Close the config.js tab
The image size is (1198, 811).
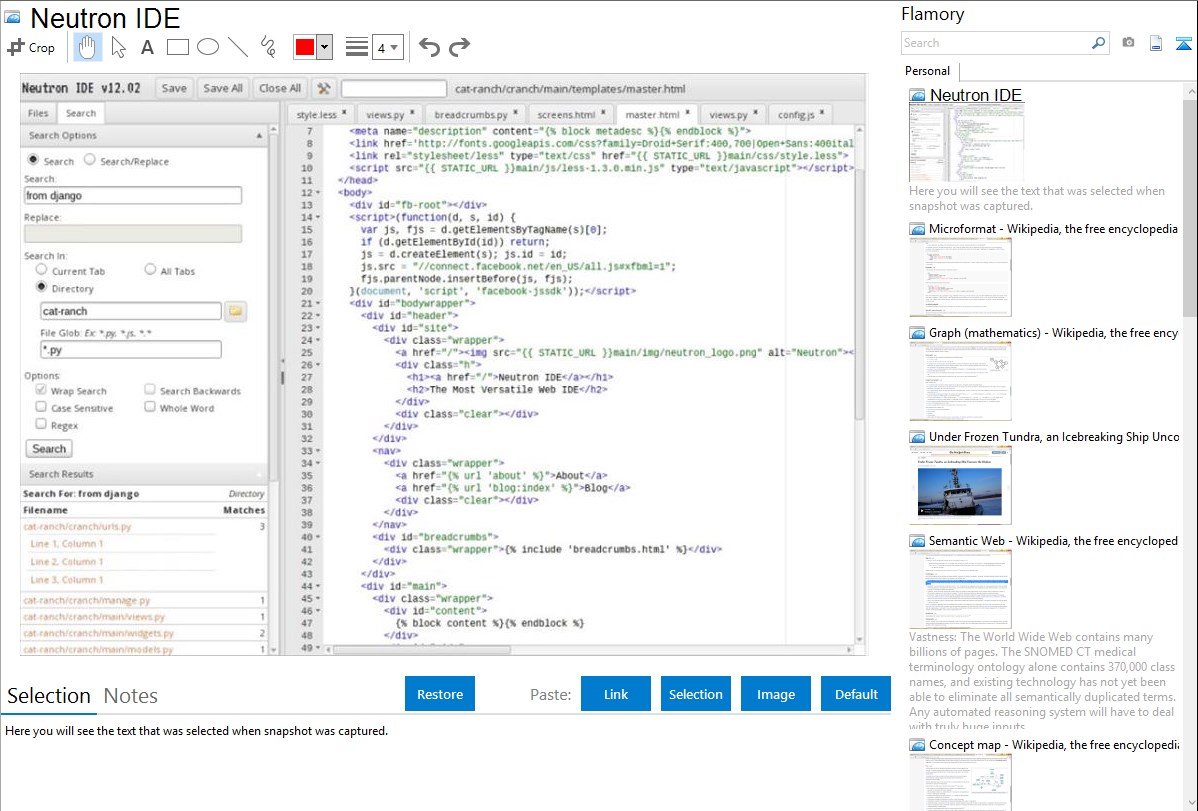coord(822,112)
